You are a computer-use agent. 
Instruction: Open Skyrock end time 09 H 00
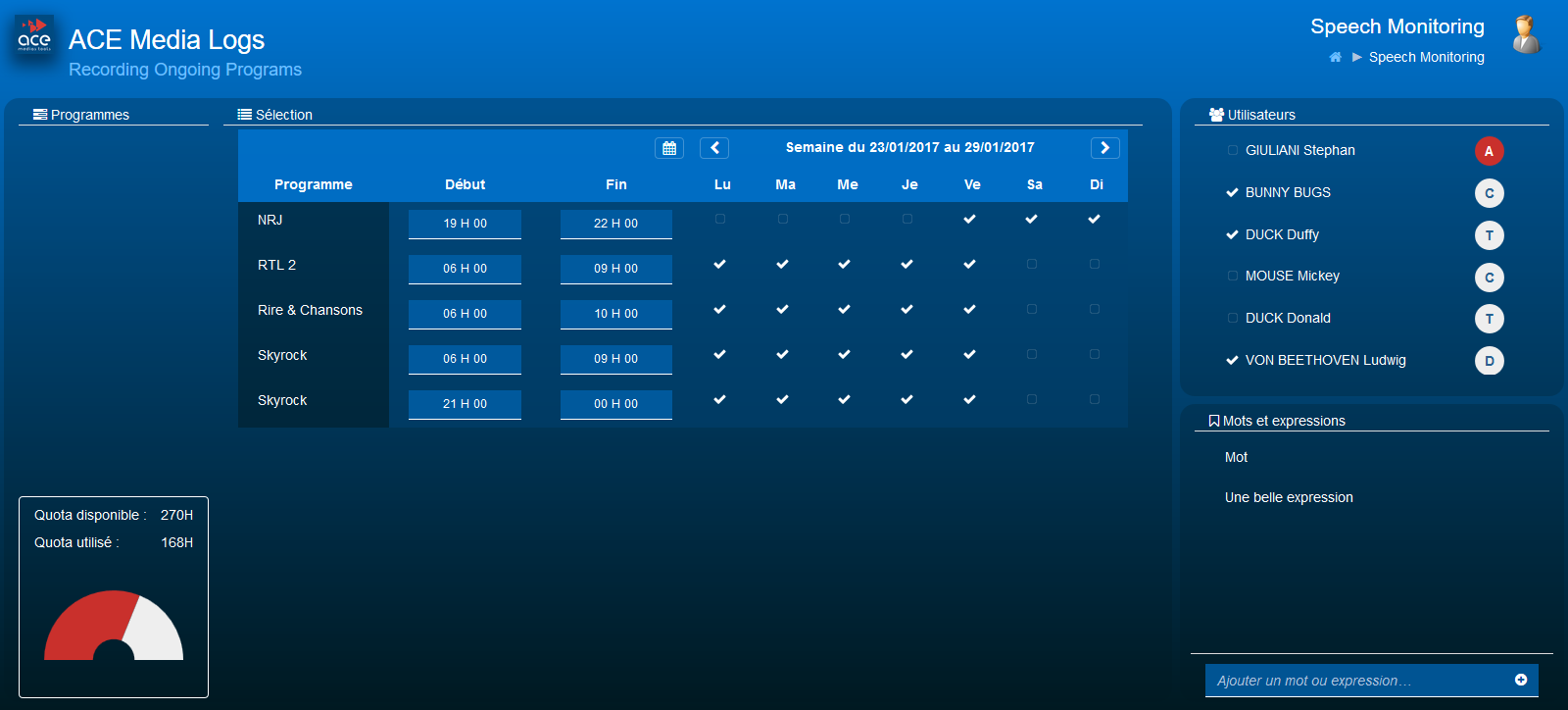(616, 359)
